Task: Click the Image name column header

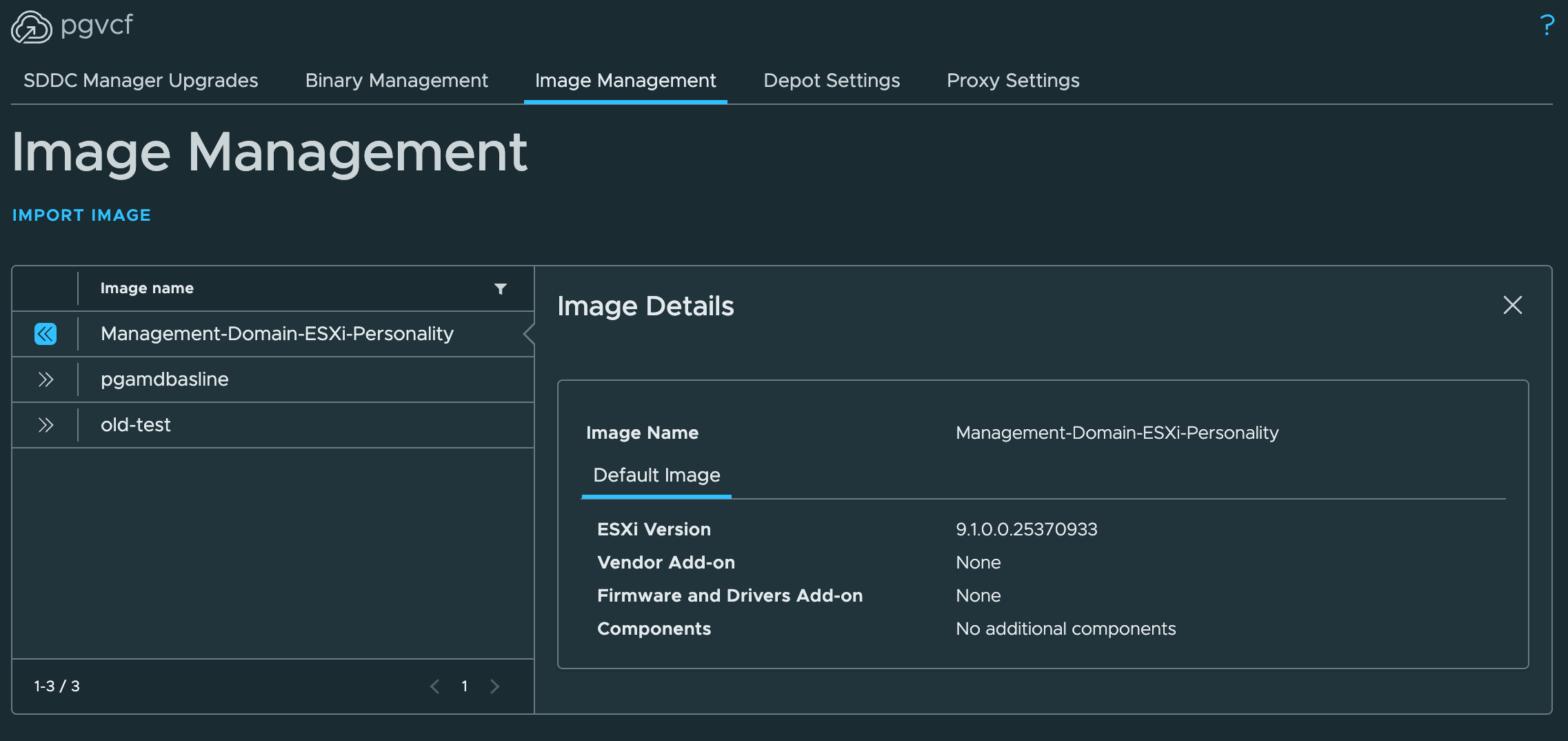Action: pyautogui.click(x=147, y=288)
